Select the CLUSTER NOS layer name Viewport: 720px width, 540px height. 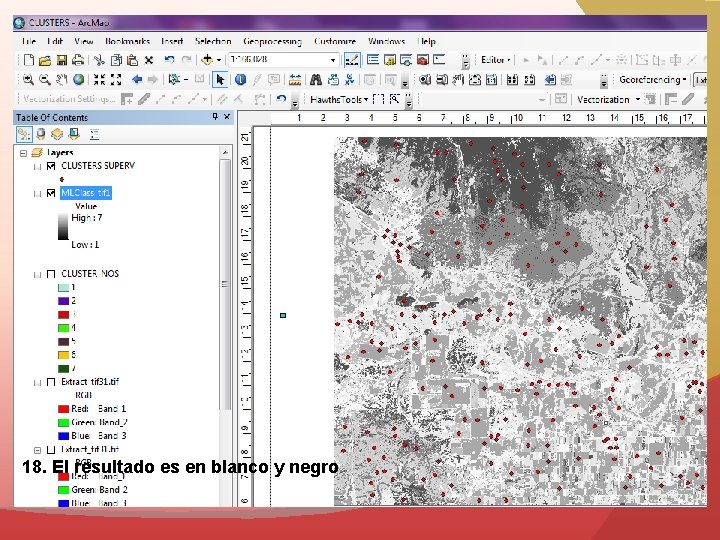[x=90, y=274]
